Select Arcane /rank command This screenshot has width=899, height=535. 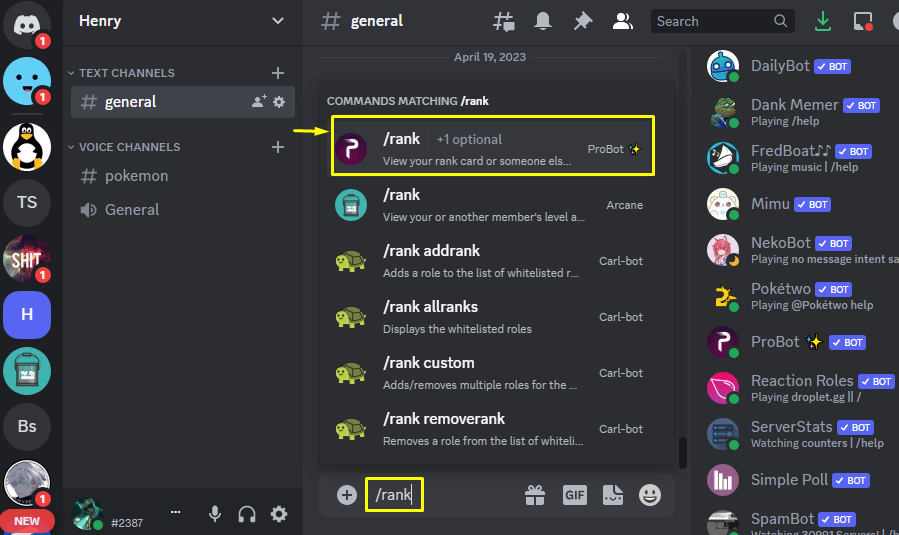tap(493, 205)
